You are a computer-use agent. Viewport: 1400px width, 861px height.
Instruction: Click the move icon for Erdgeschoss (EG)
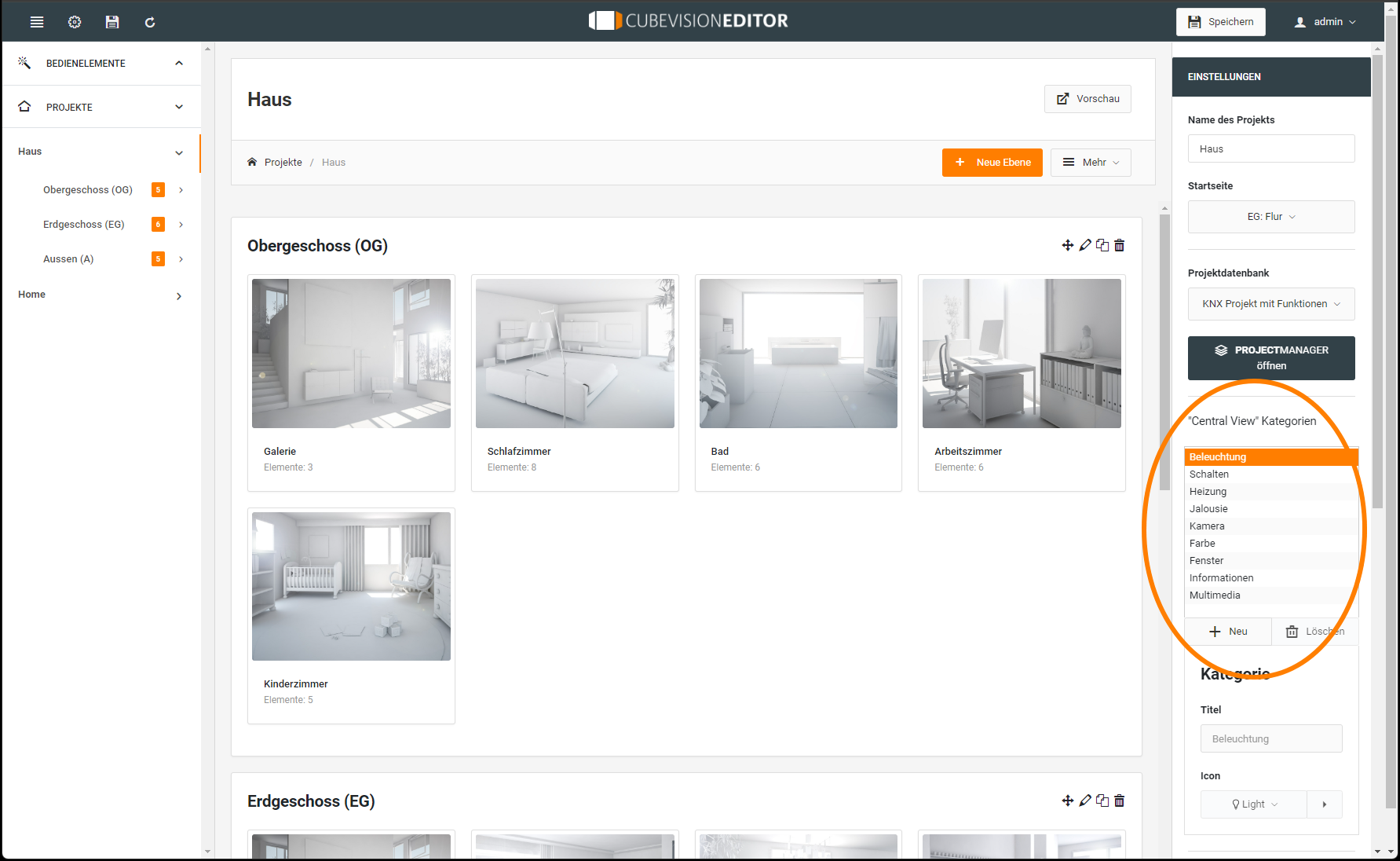coord(1068,801)
